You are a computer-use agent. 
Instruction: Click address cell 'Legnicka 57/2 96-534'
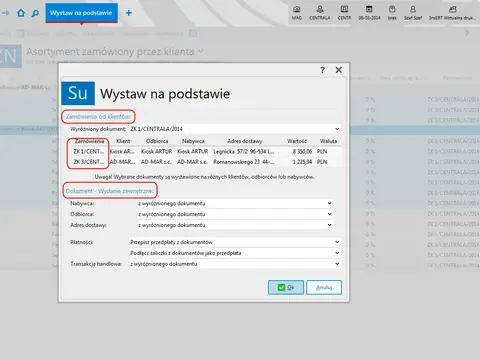[x=244, y=151]
